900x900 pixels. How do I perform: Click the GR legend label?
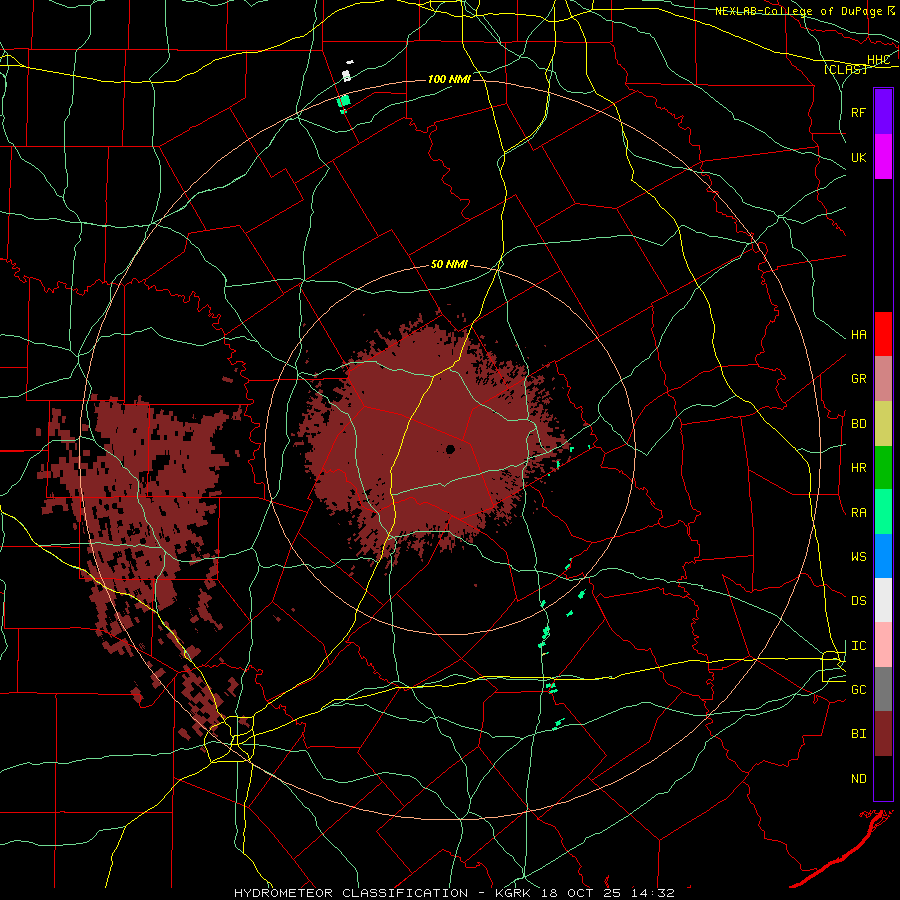[859, 379]
